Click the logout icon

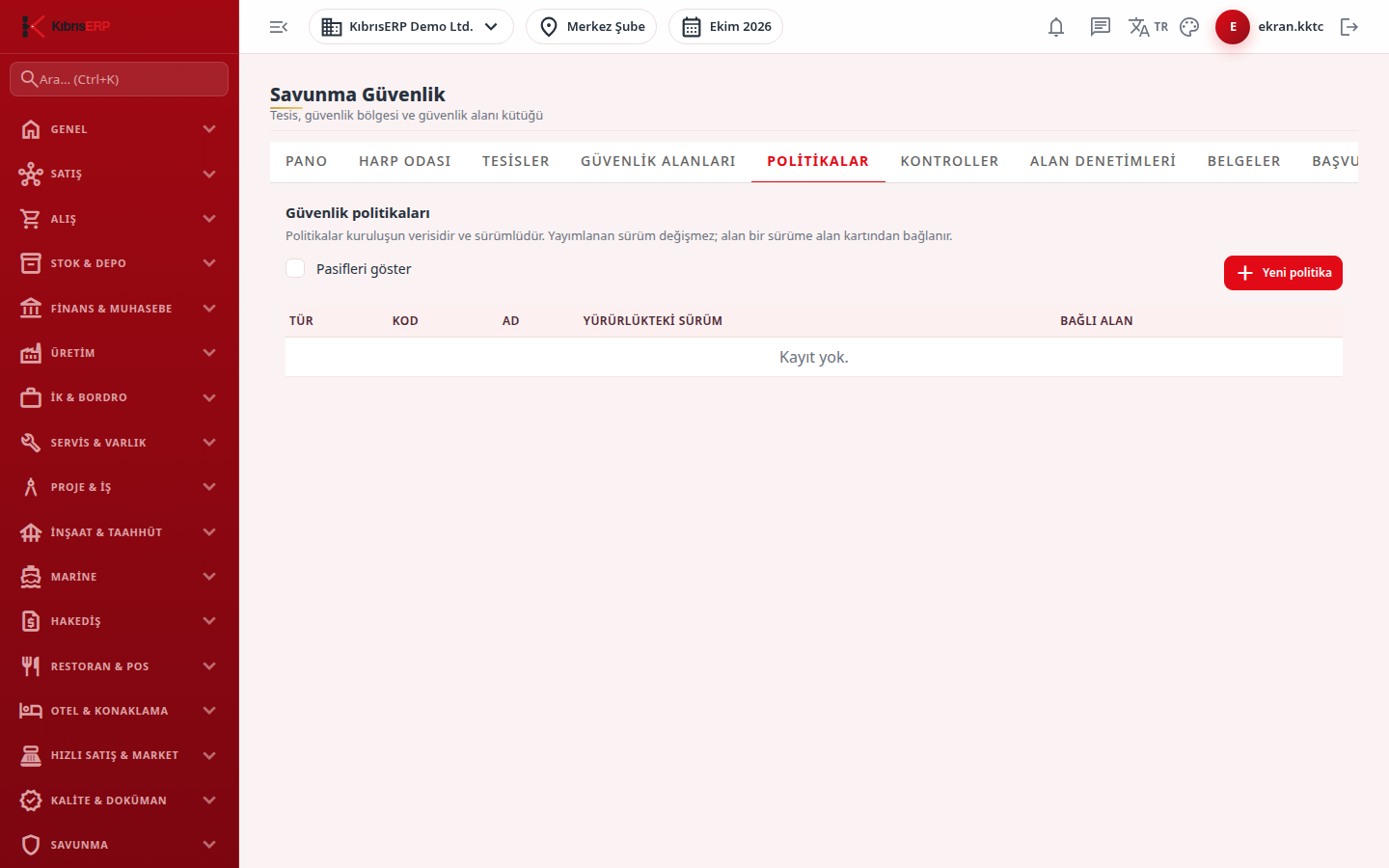(1349, 27)
